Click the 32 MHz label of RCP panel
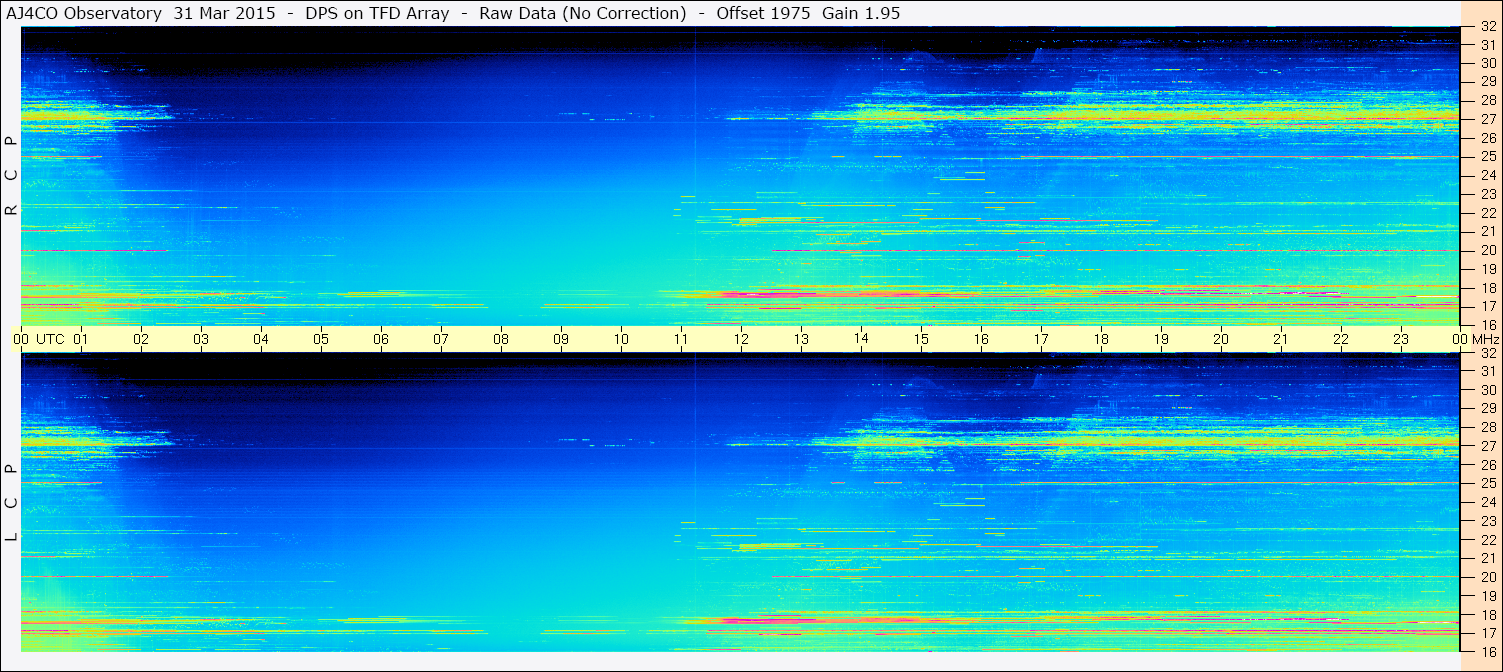The width and height of the screenshot is (1503, 672). [x=1487, y=27]
